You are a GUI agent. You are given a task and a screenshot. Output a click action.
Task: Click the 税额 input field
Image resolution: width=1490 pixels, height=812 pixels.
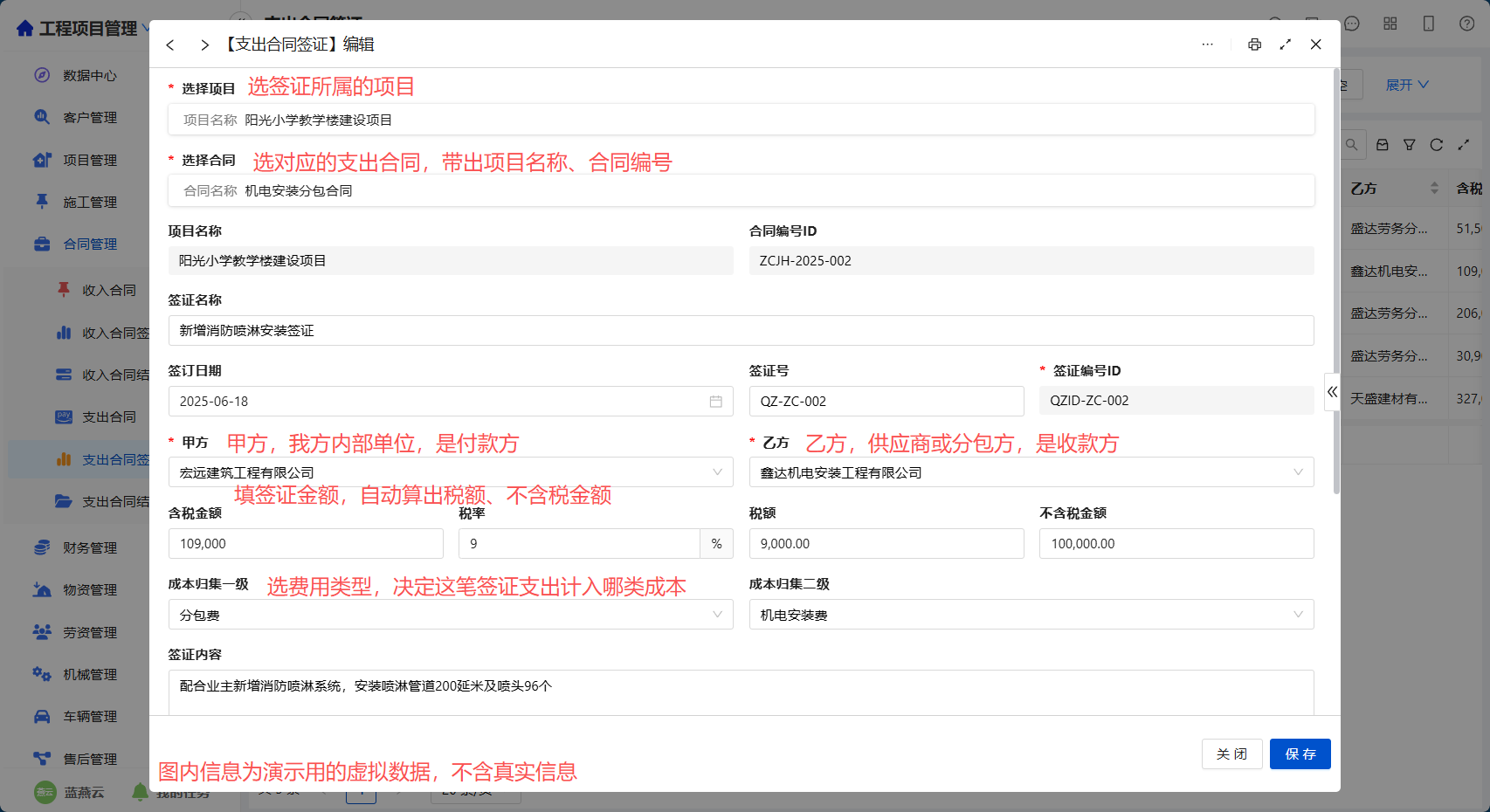tap(886, 544)
